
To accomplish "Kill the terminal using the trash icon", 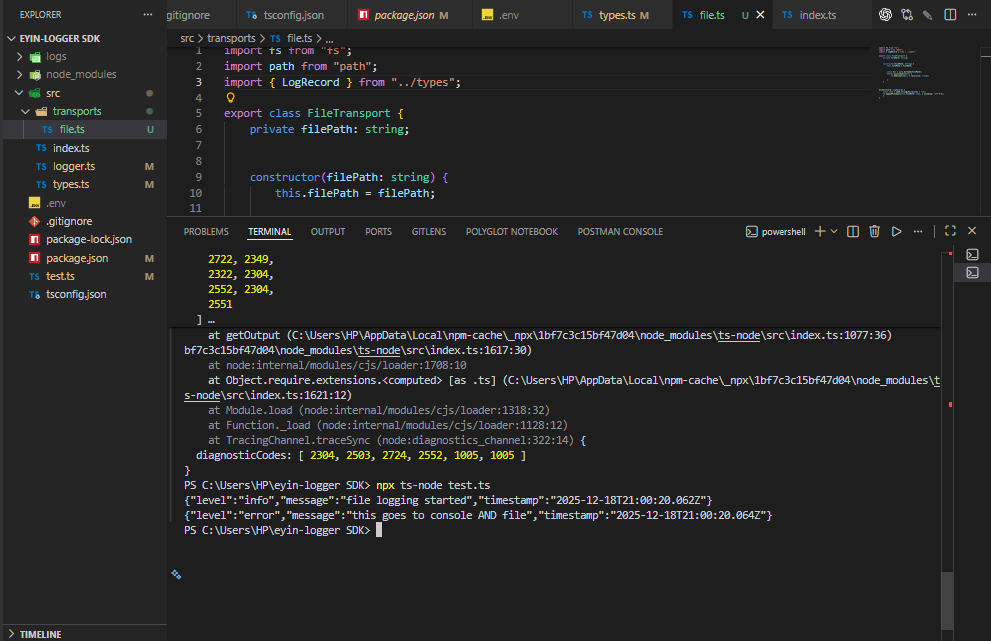I will tap(873, 230).
